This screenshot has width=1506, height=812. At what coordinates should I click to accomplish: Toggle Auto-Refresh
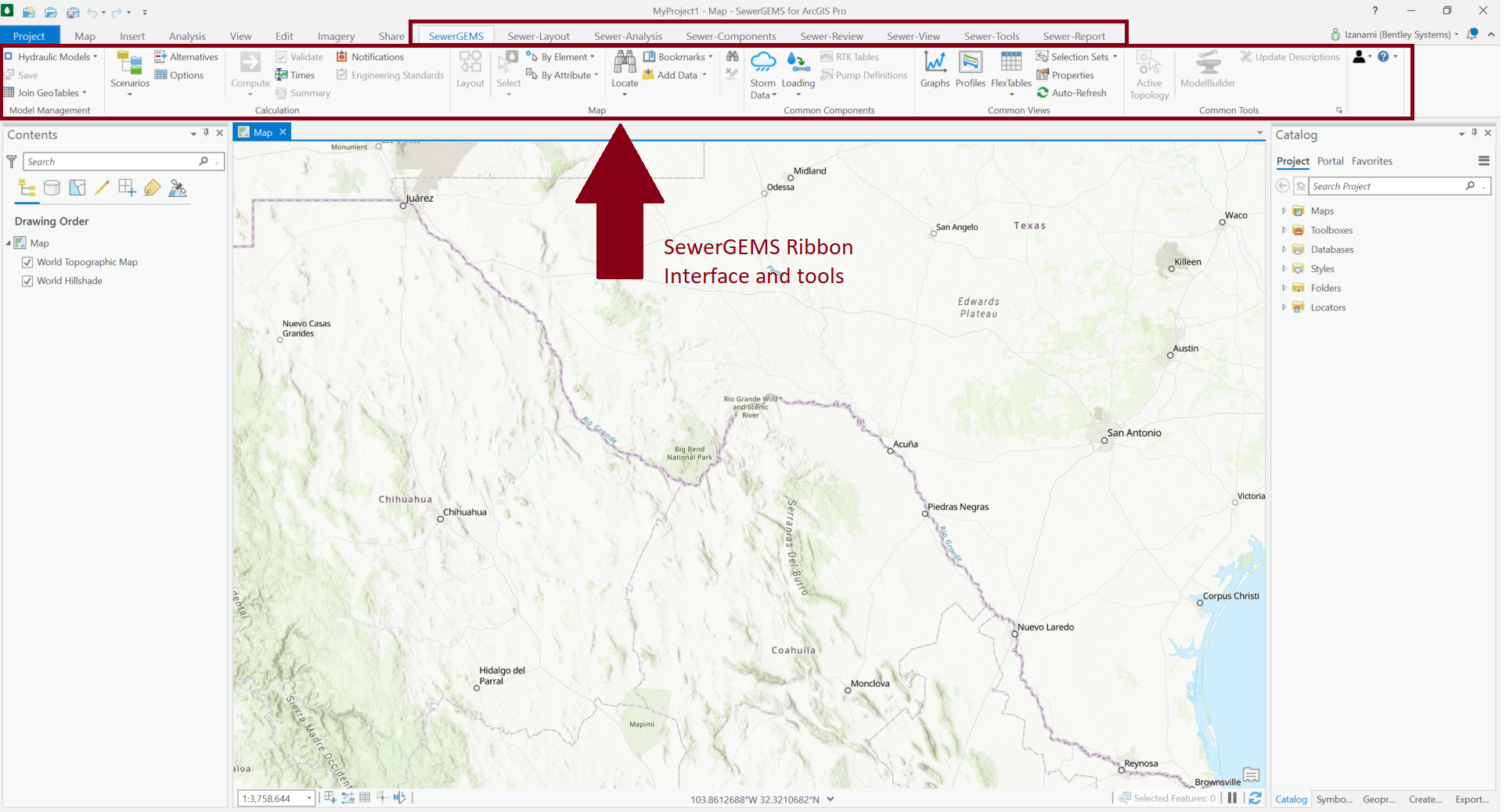click(x=1072, y=93)
